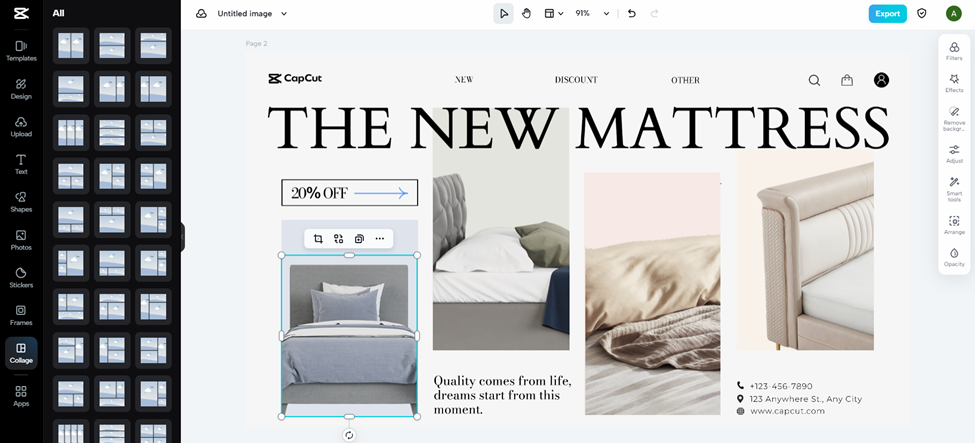Click the shield icon beside Export
The width and height of the screenshot is (975, 443).
922,14
